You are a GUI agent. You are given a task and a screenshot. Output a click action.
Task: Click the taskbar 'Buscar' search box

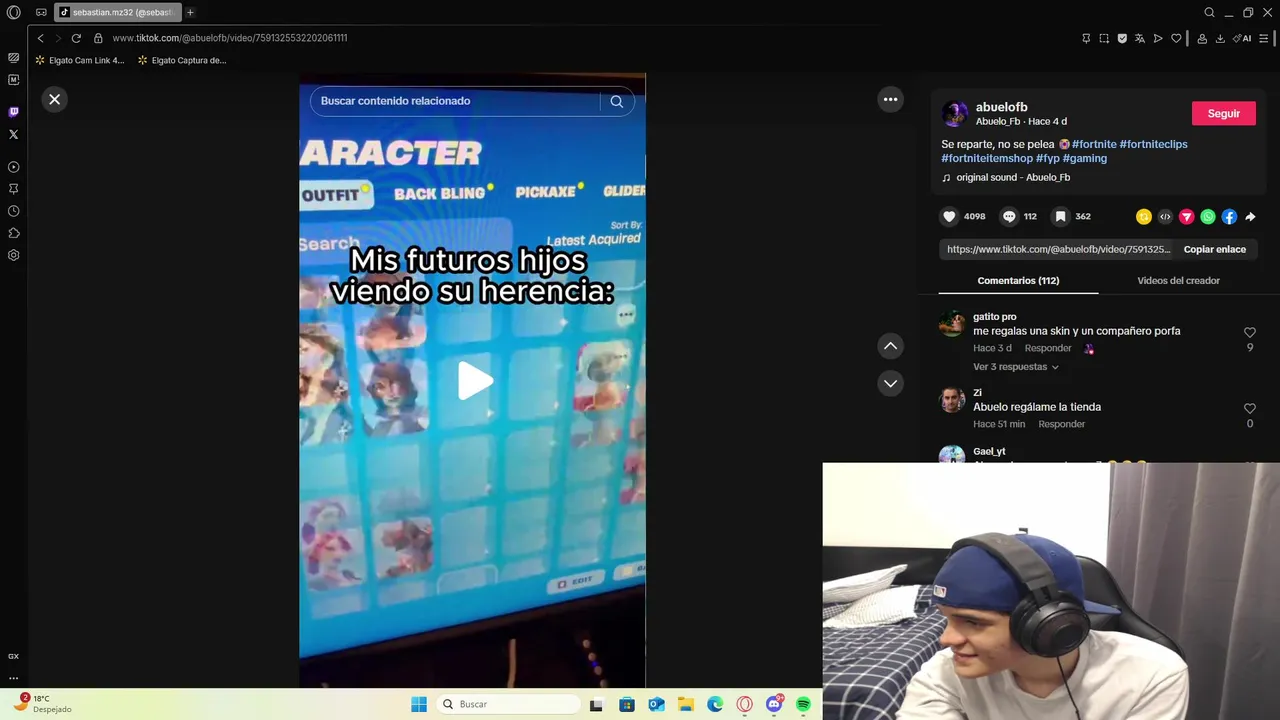click(508, 704)
